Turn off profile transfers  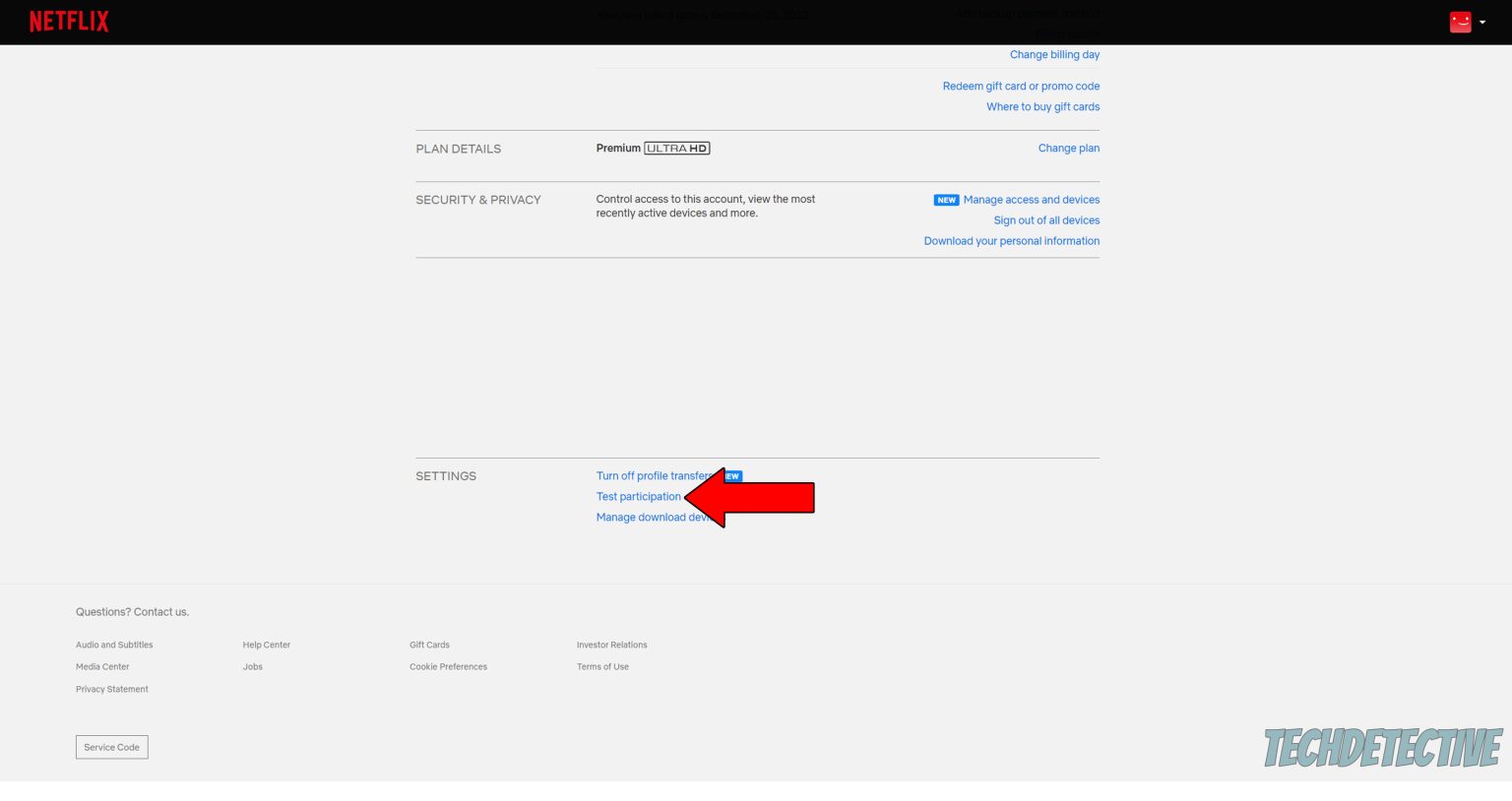pyautogui.click(x=654, y=475)
